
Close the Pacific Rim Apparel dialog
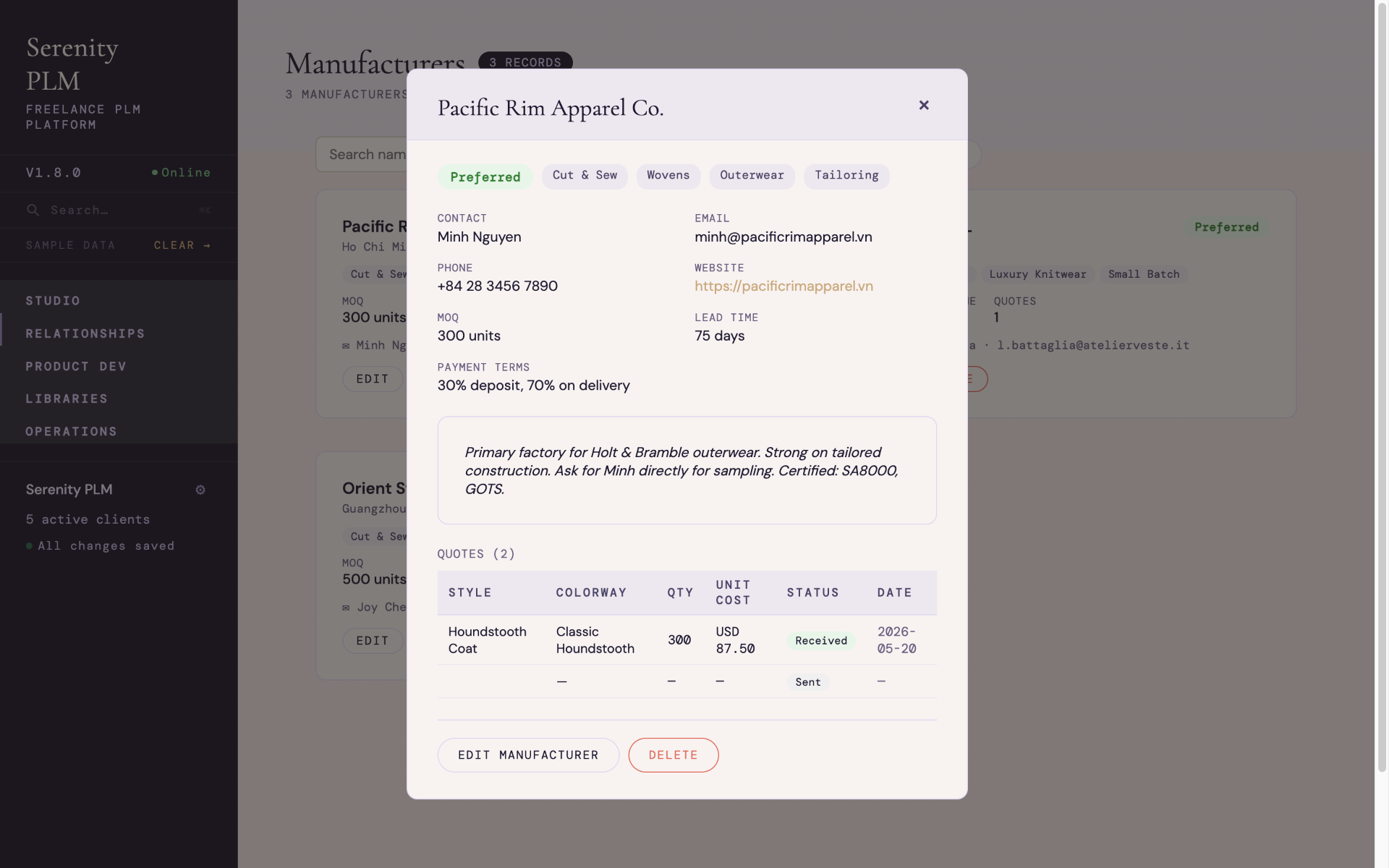pos(924,105)
